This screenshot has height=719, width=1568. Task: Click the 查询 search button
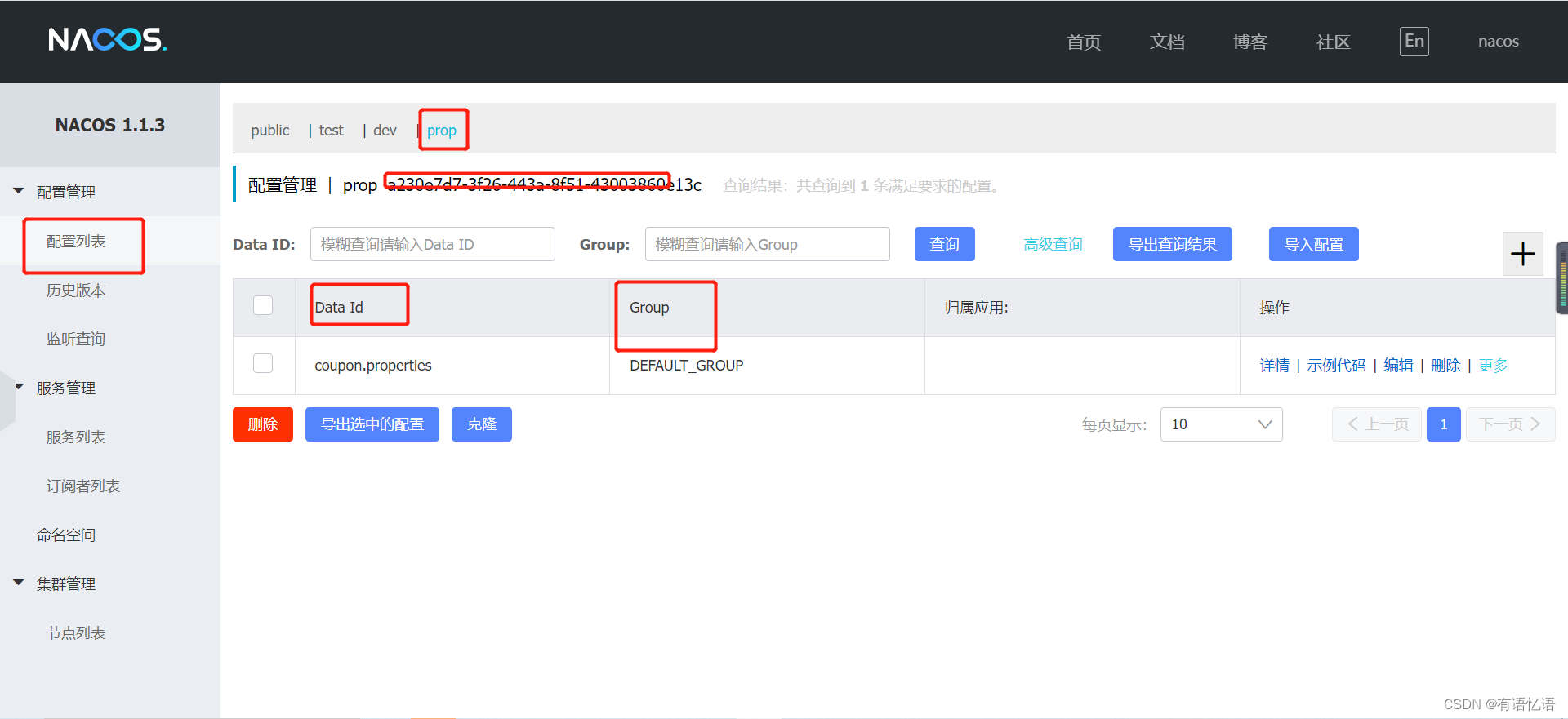[x=945, y=244]
